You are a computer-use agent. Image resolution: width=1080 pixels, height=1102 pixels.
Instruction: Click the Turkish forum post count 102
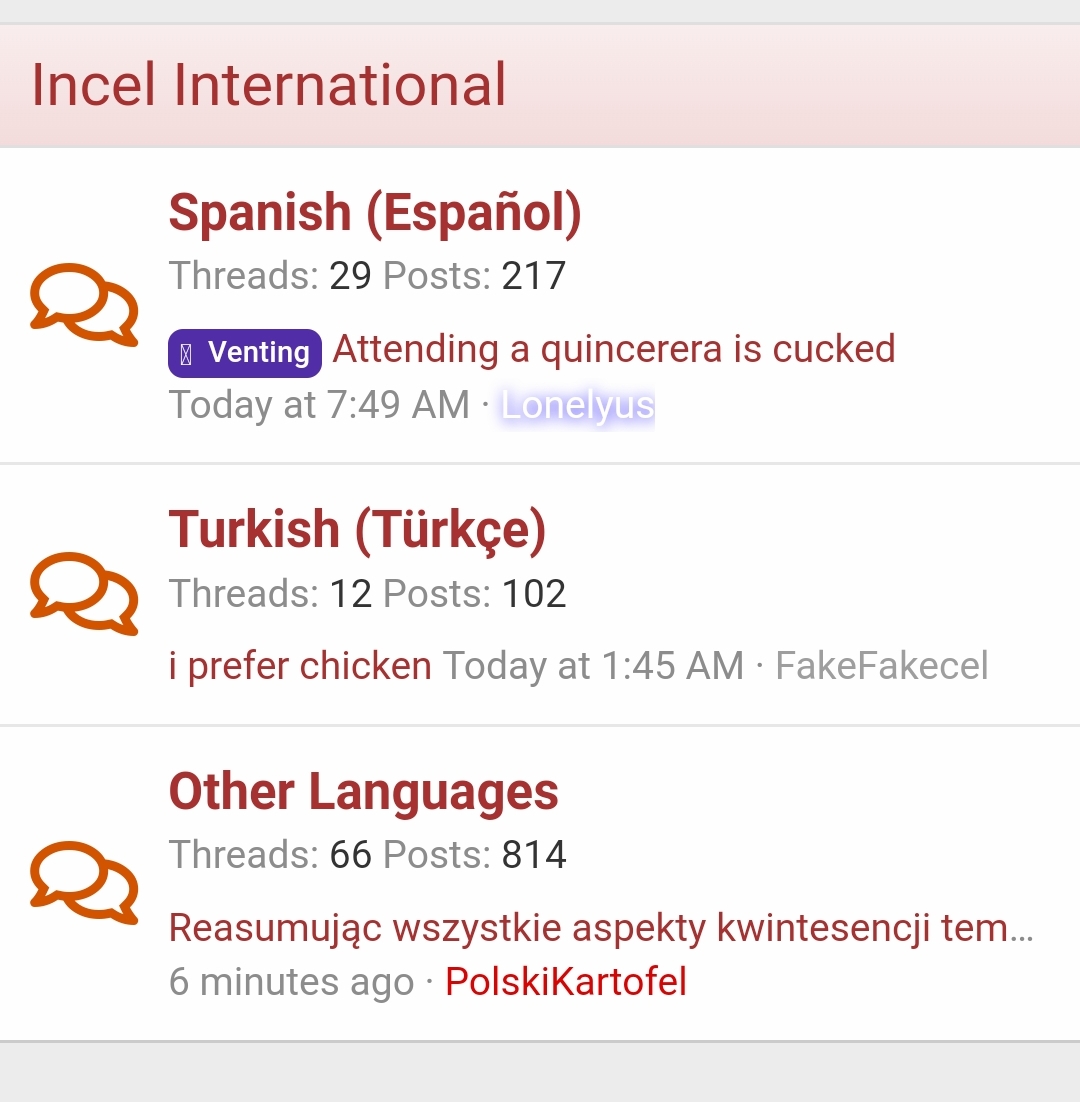point(534,594)
